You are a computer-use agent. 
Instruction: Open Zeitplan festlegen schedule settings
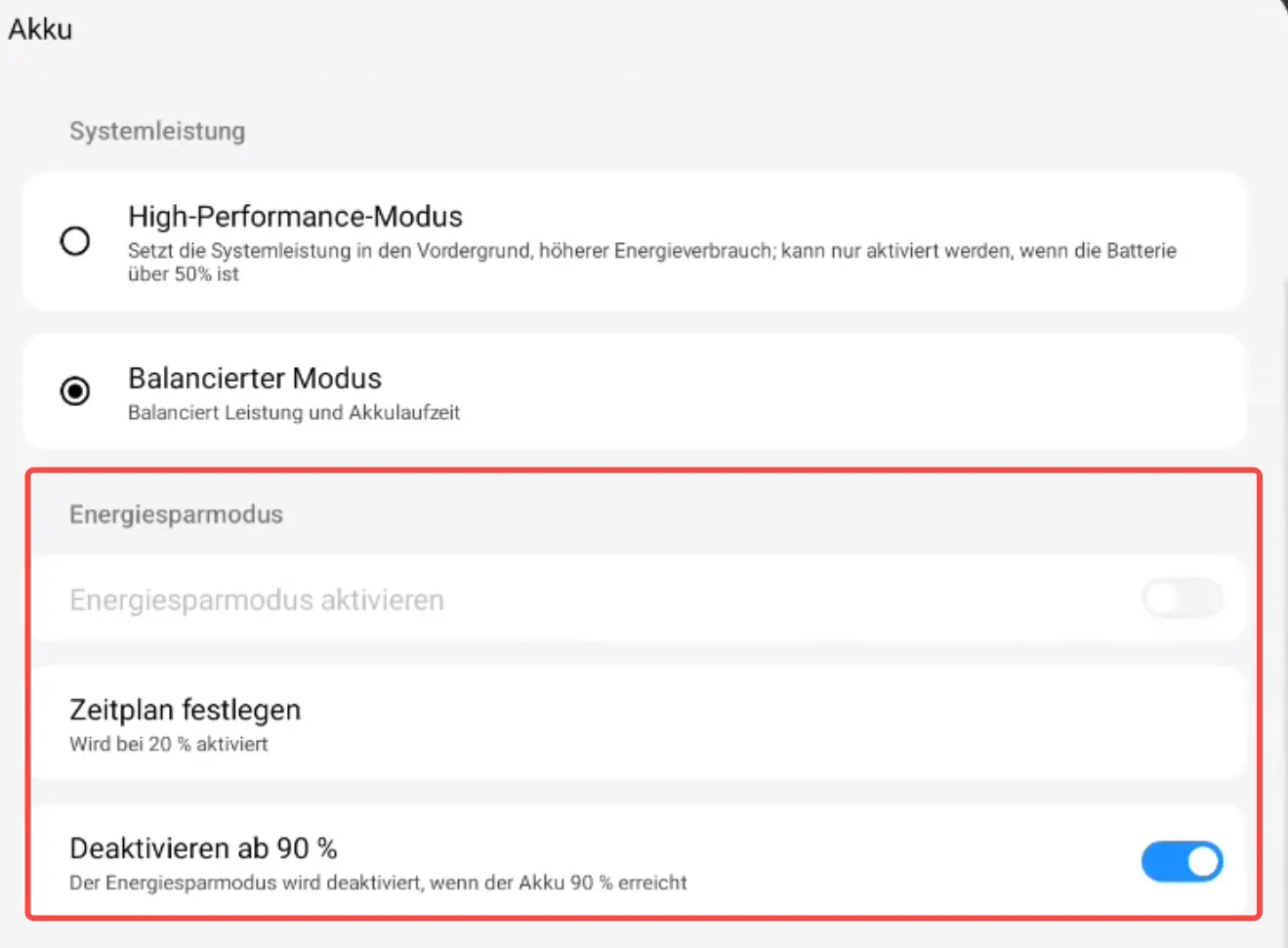(x=185, y=710)
